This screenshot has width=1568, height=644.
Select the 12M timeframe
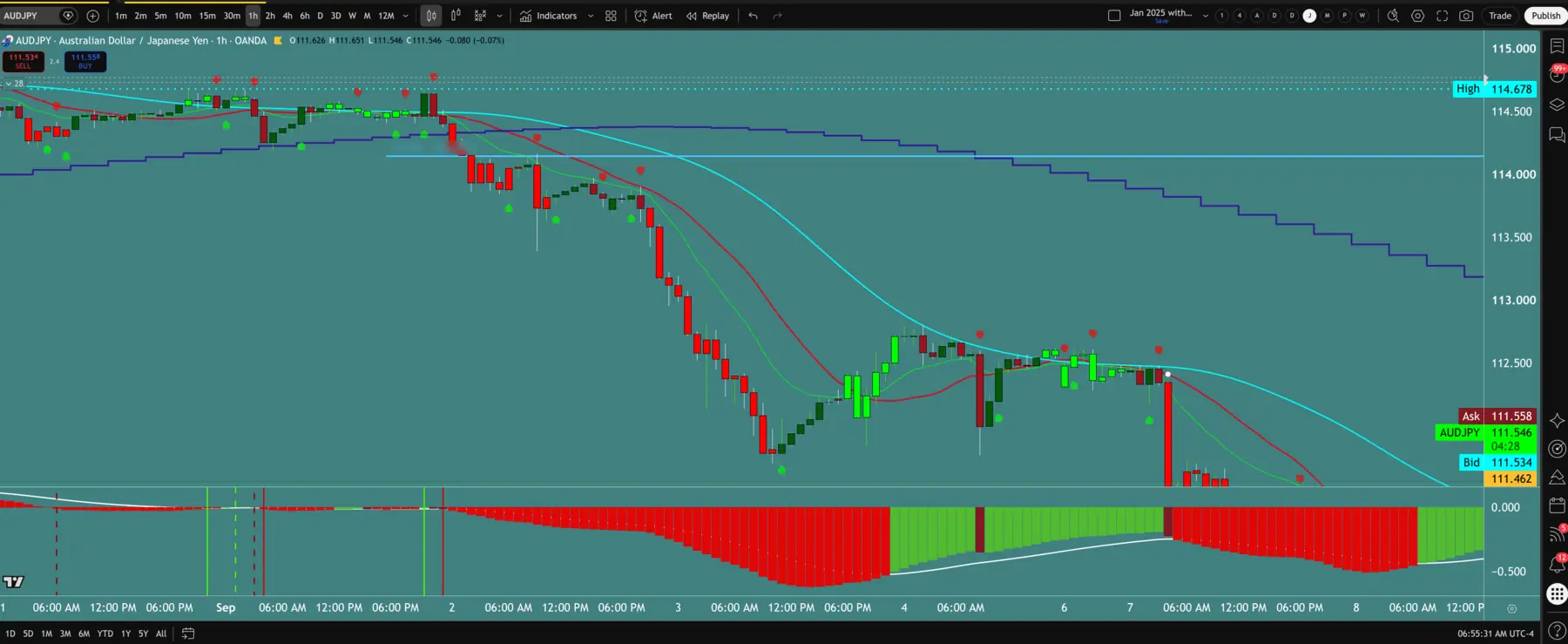click(x=386, y=16)
